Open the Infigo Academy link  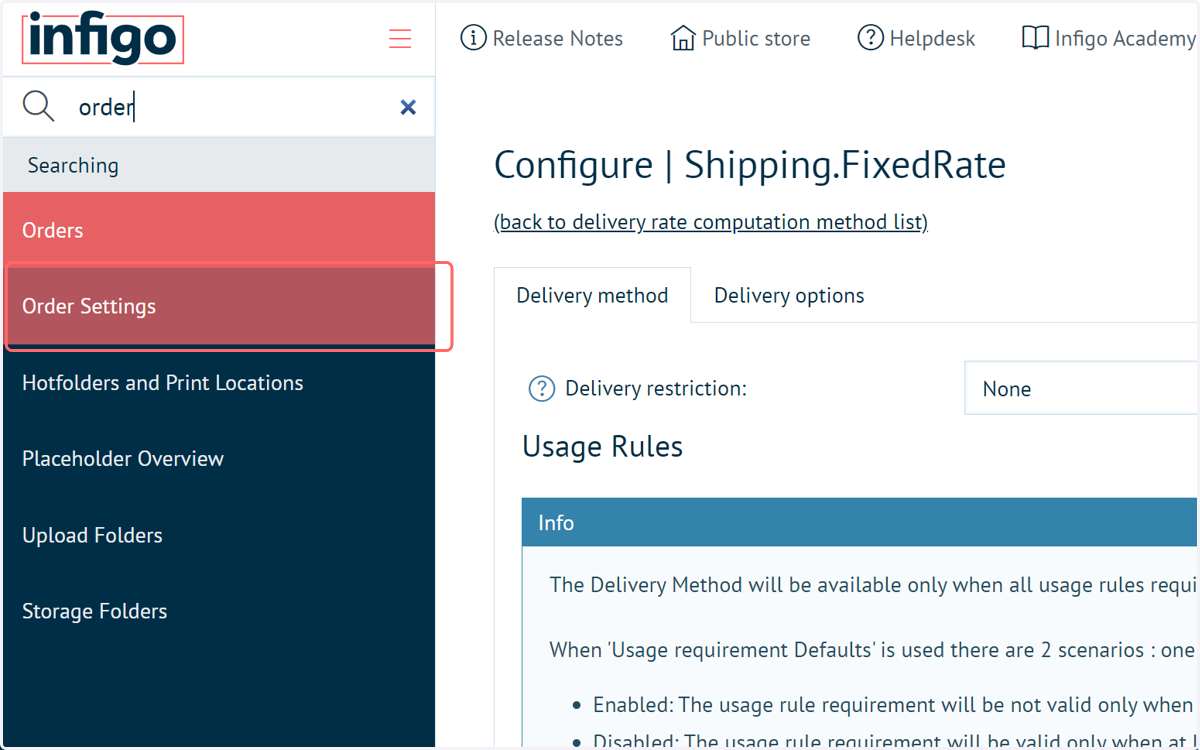[1125, 39]
